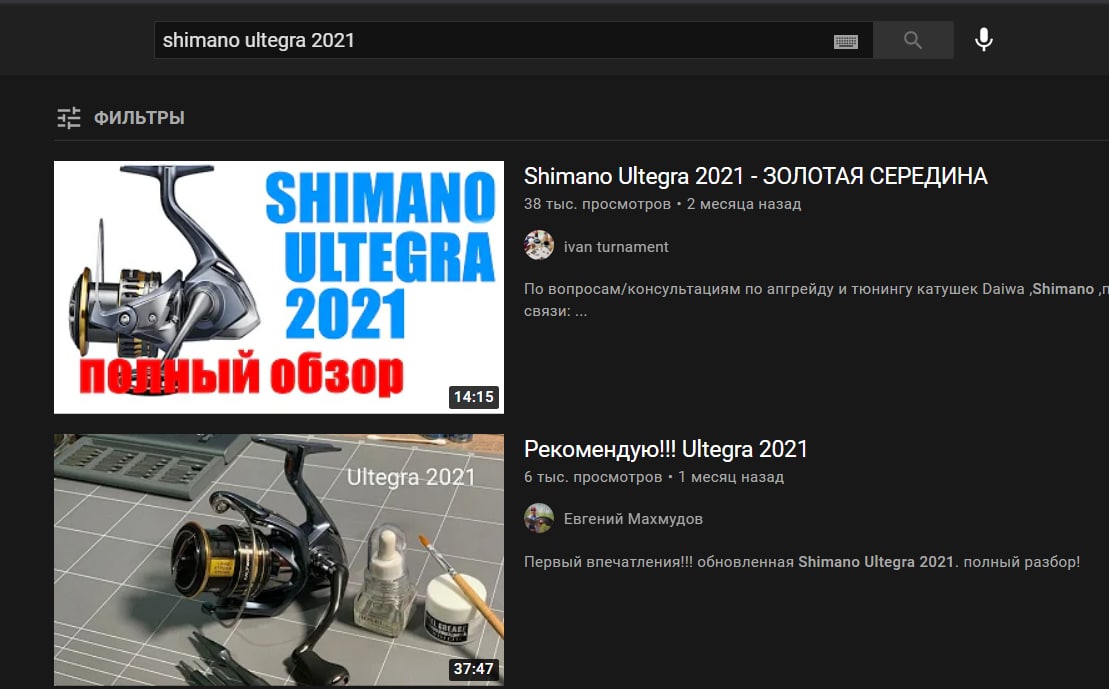Image resolution: width=1109 pixels, height=689 pixels.
Task: Click the 37:47 duration badge
Action: point(474,669)
